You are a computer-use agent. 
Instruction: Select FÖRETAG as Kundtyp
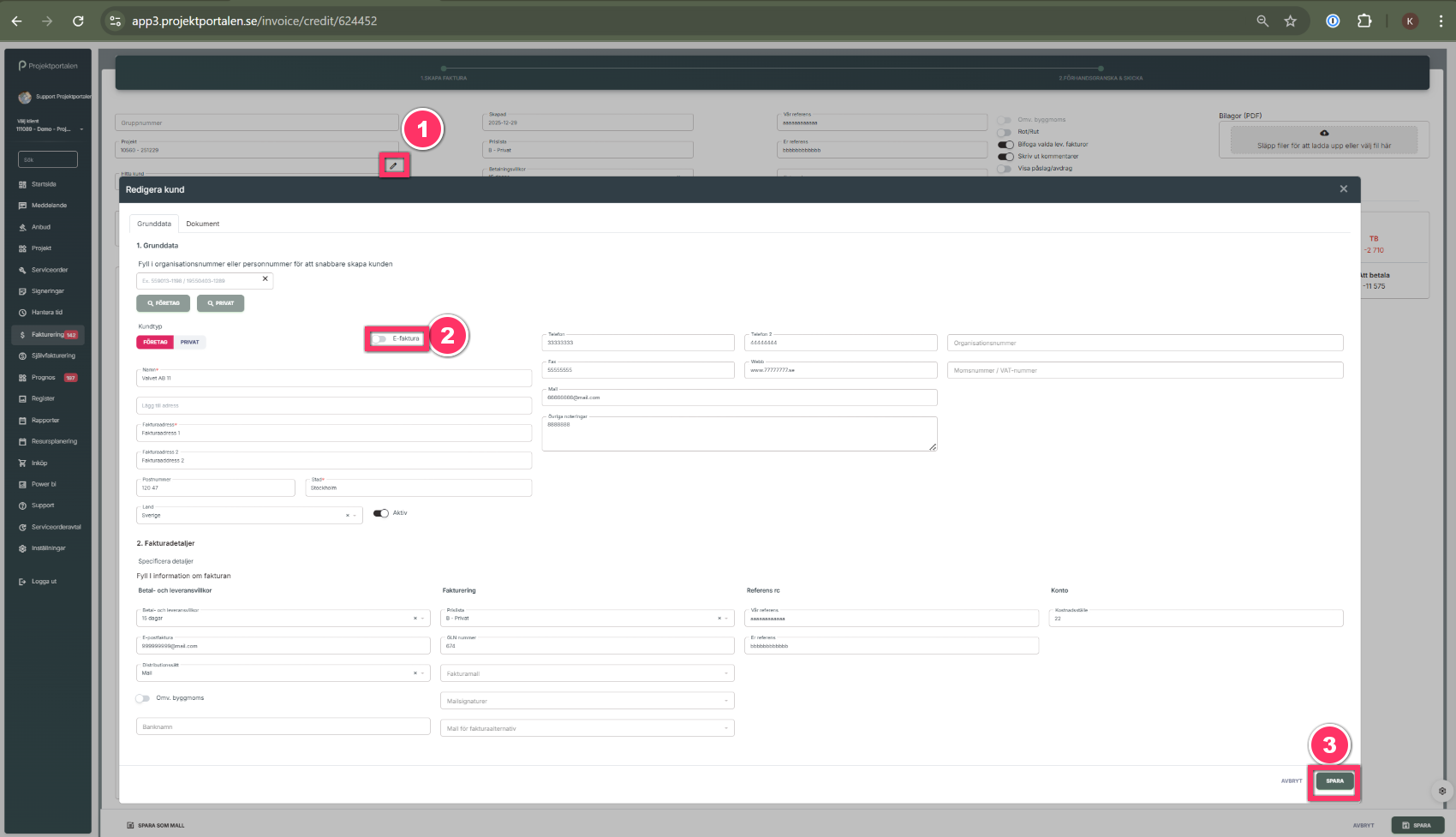[155, 342]
